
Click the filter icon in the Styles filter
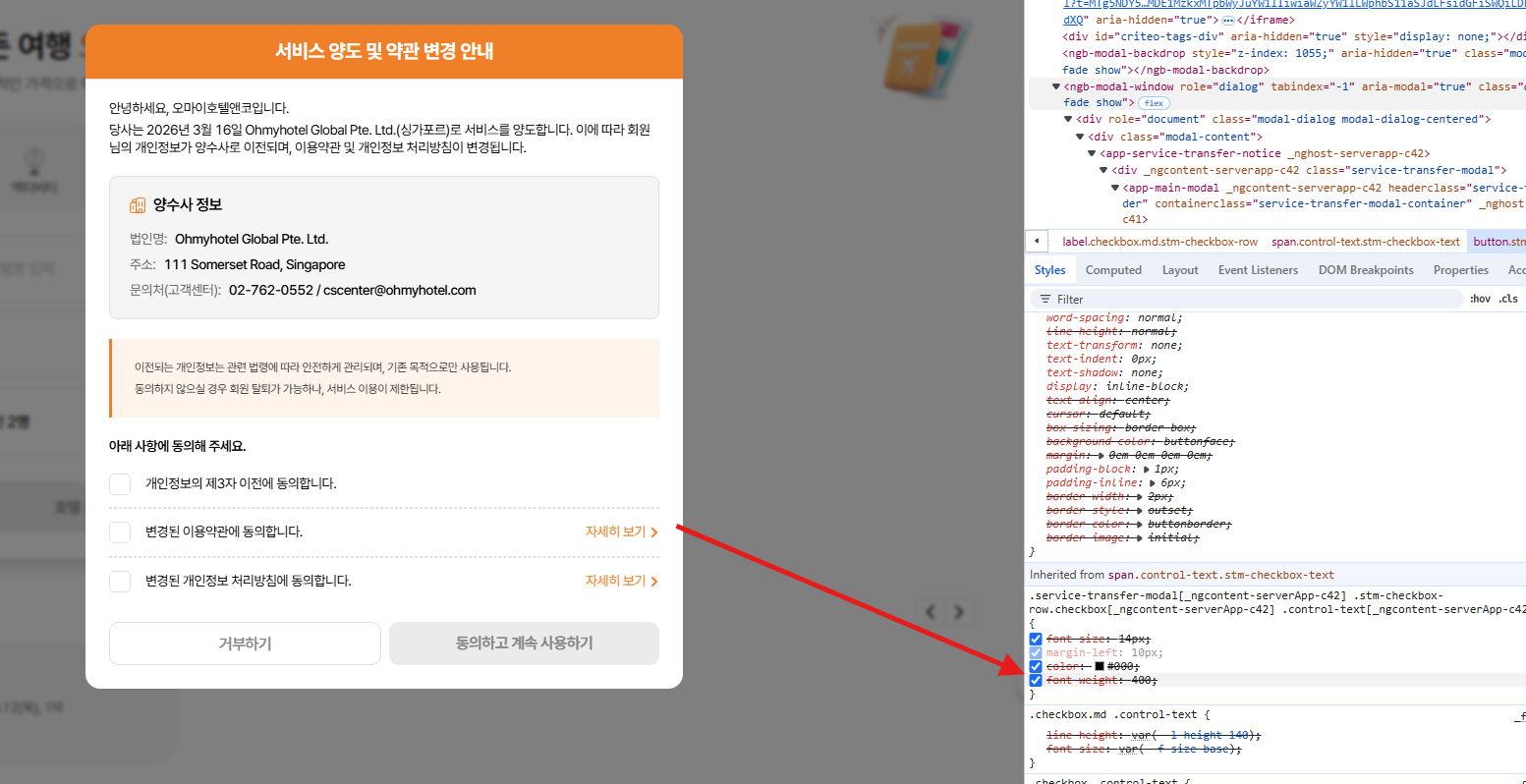coord(1046,300)
